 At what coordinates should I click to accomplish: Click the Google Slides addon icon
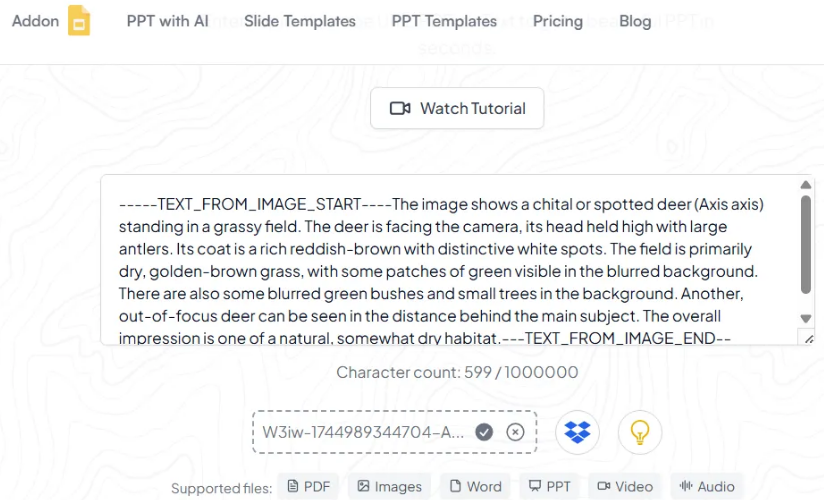[79, 21]
